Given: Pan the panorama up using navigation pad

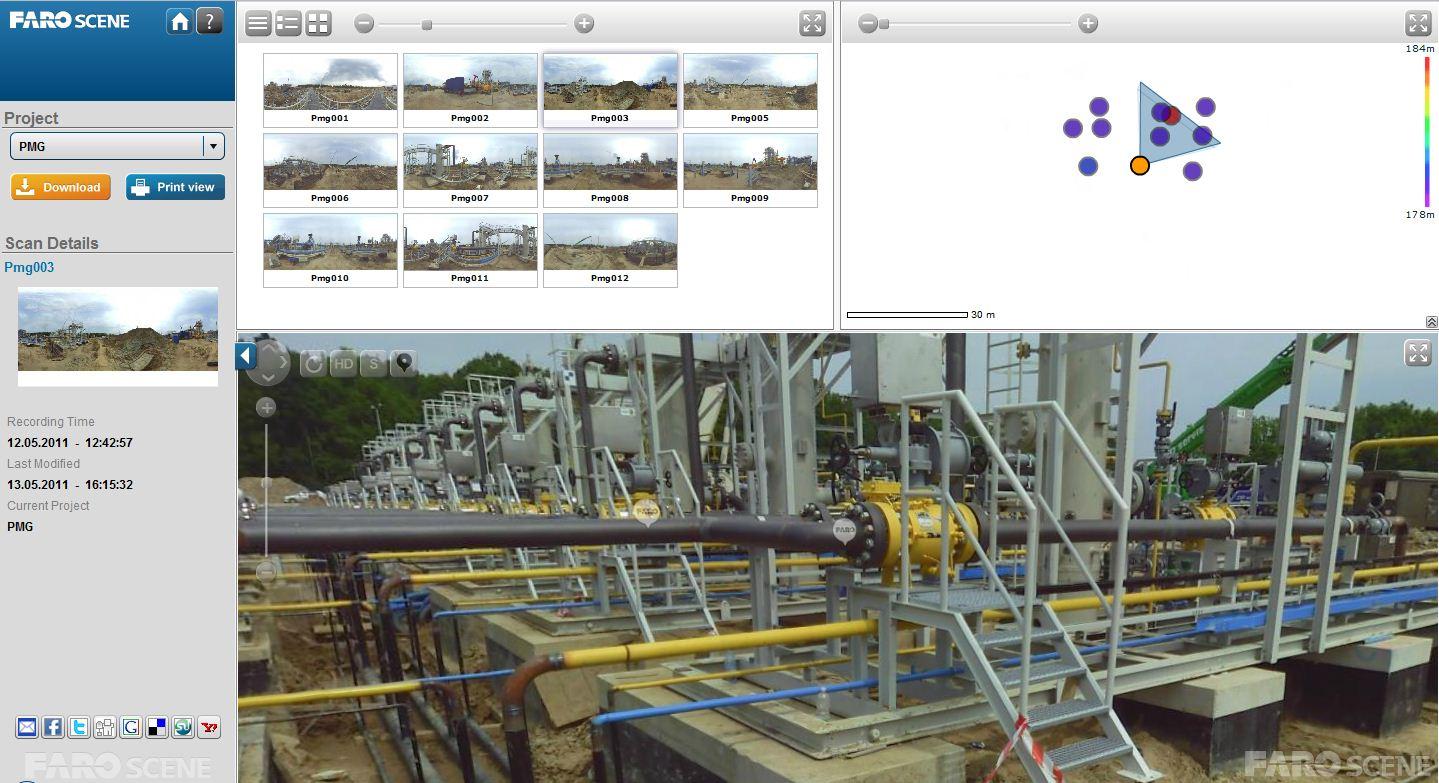Looking at the screenshot, I should pyautogui.click(x=268, y=346).
